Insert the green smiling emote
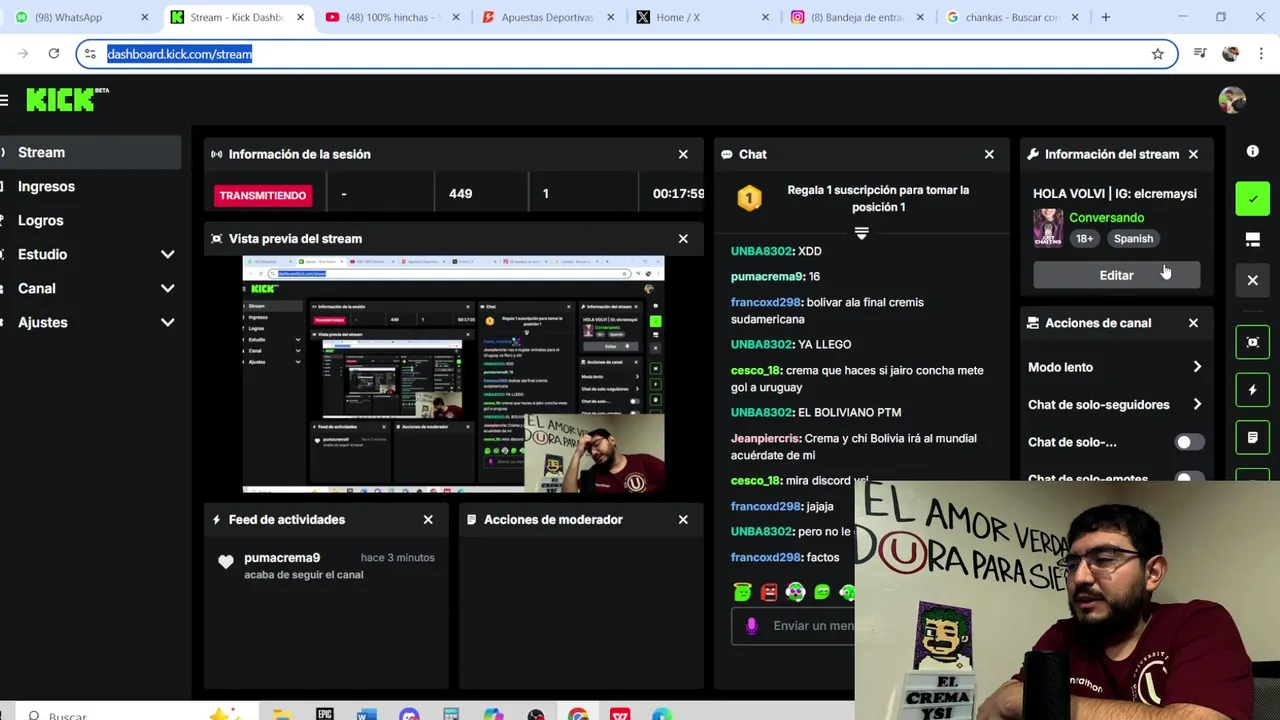This screenshot has height=720, width=1280. tap(822, 593)
